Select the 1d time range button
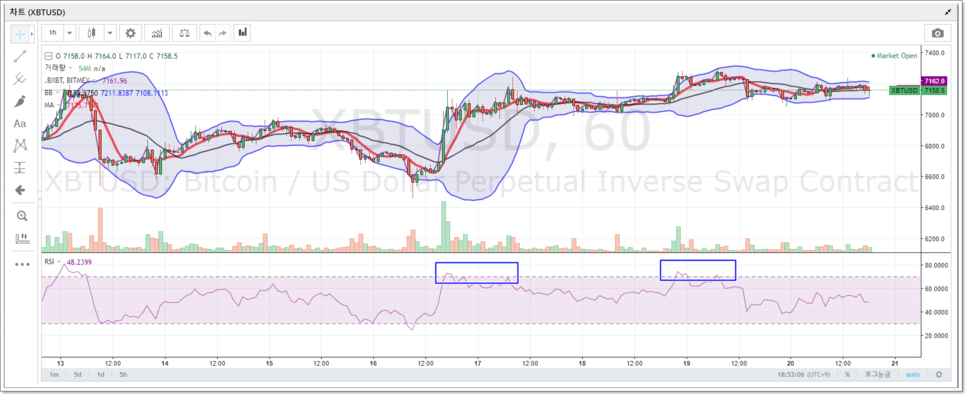The image size is (966, 395). point(100,375)
